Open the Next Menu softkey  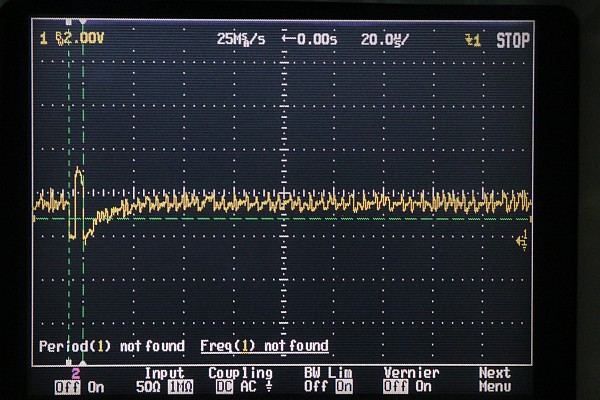pyautogui.click(x=494, y=379)
